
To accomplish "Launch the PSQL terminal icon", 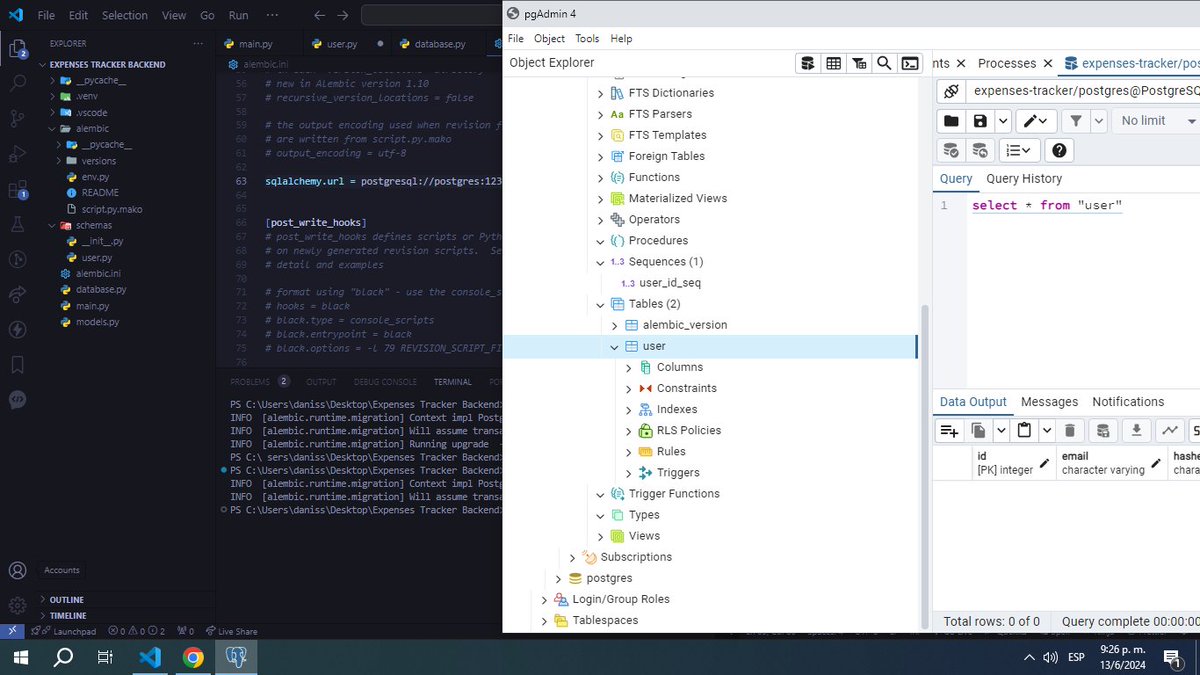I will point(909,62).
